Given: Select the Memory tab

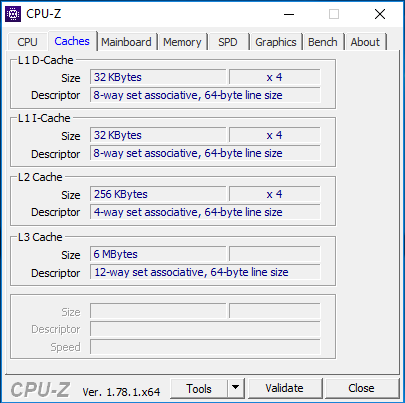Looking at the screenshot, I should click(182, 42).
